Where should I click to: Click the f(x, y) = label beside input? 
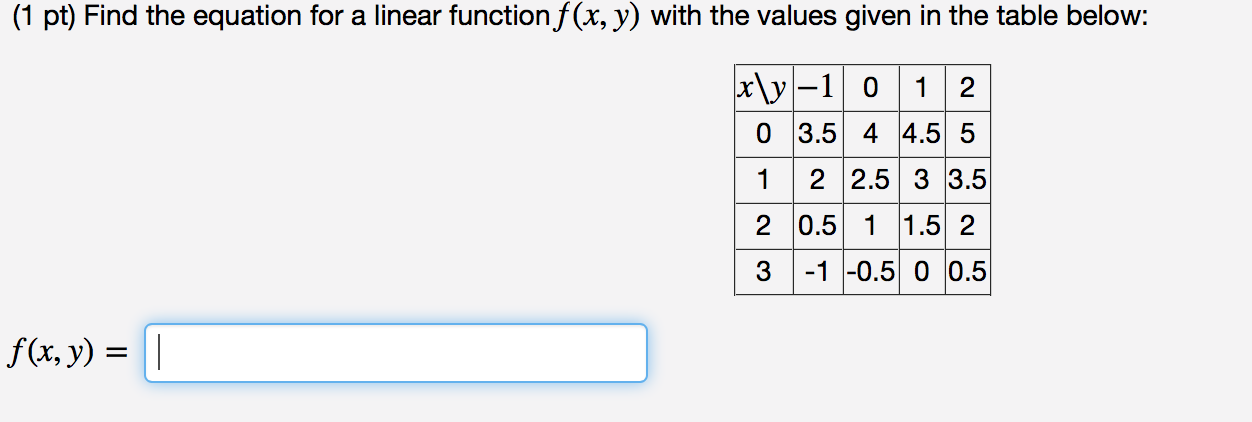(70, 353)
